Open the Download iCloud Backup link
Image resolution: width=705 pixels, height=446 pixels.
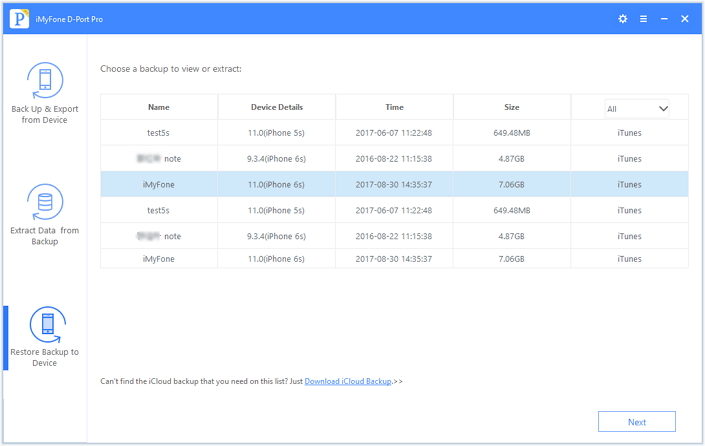point(348,381)
